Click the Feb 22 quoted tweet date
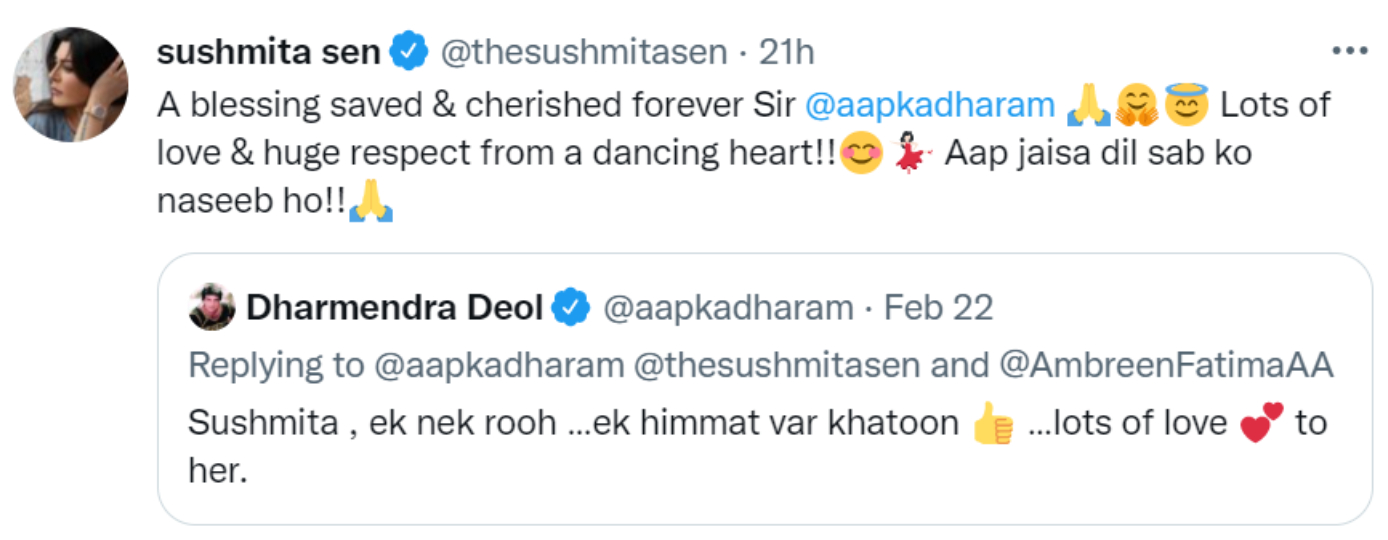This screenshot has width=1388, height=540. [938, 308]
